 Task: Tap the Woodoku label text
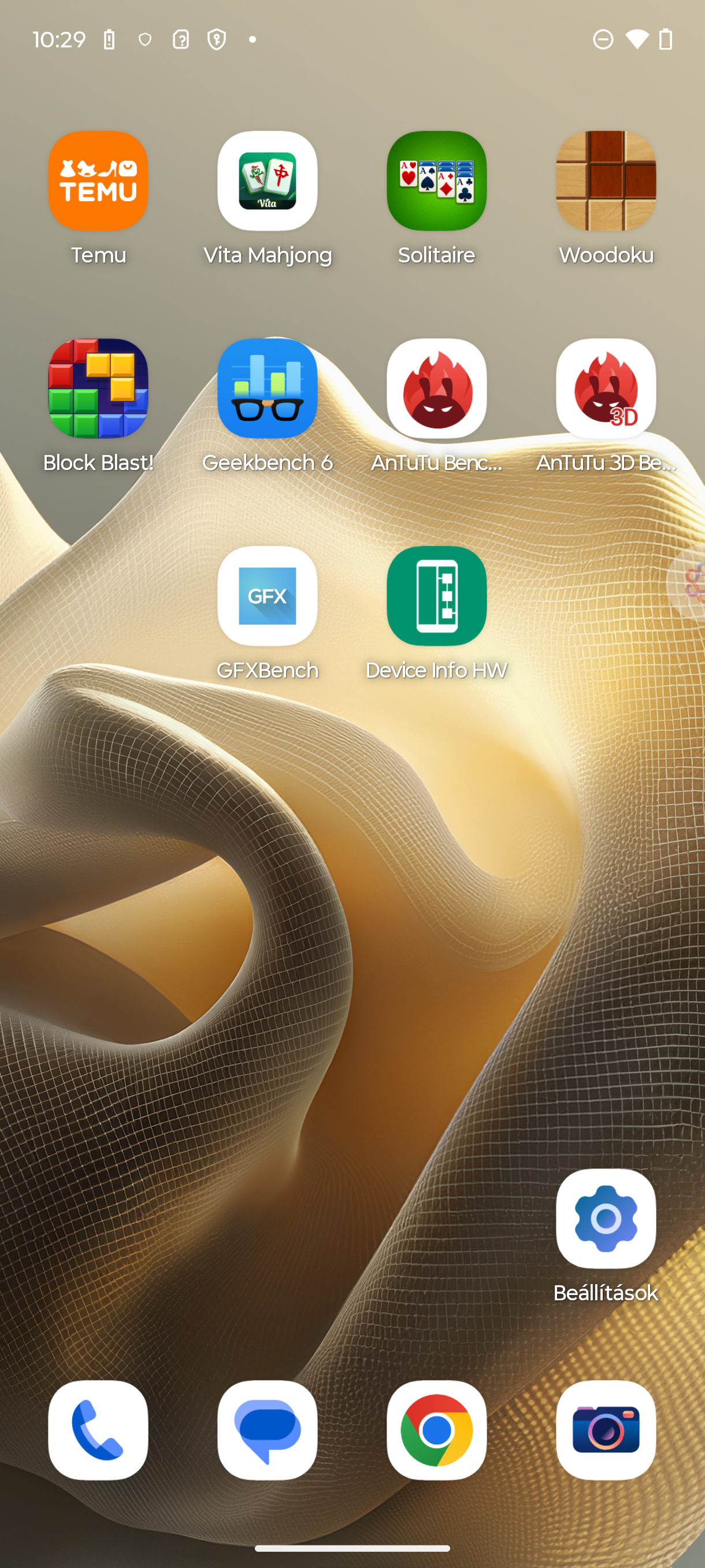(x=606, y=255)
